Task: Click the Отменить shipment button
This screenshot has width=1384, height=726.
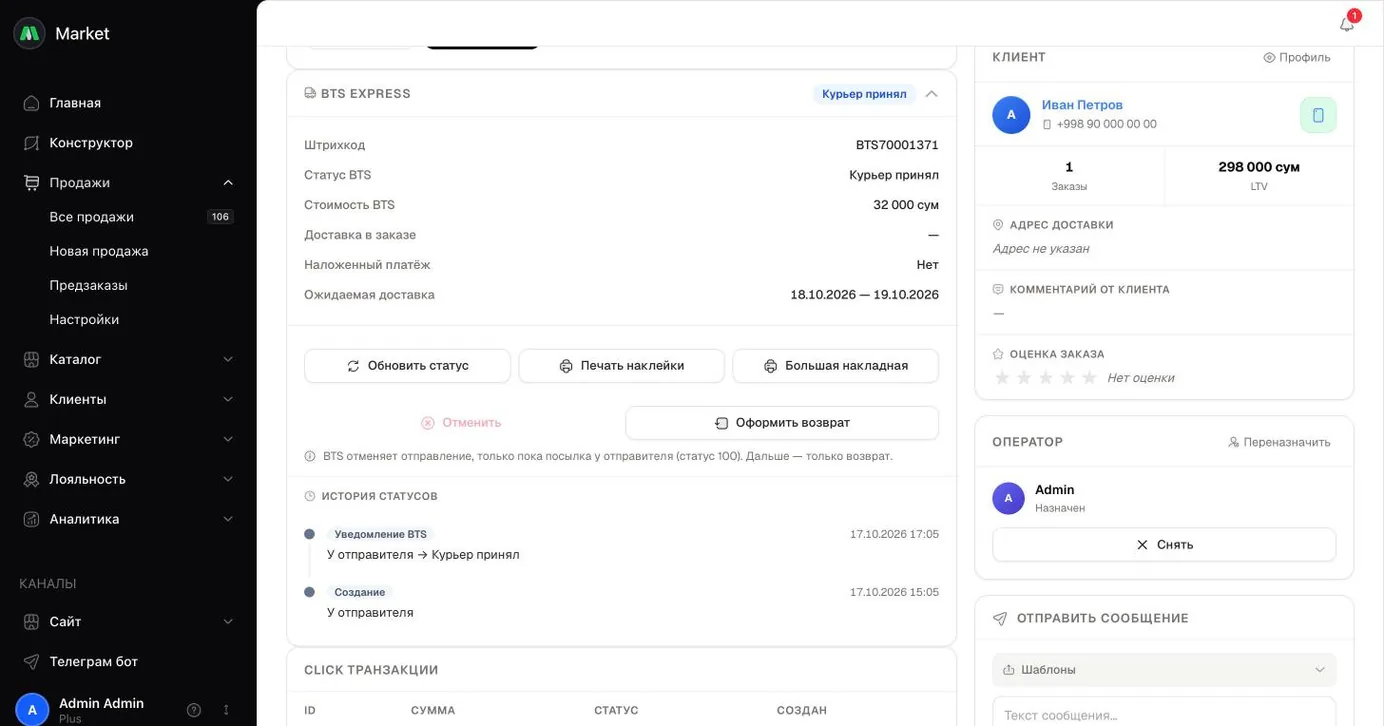Action: (461, 423)
